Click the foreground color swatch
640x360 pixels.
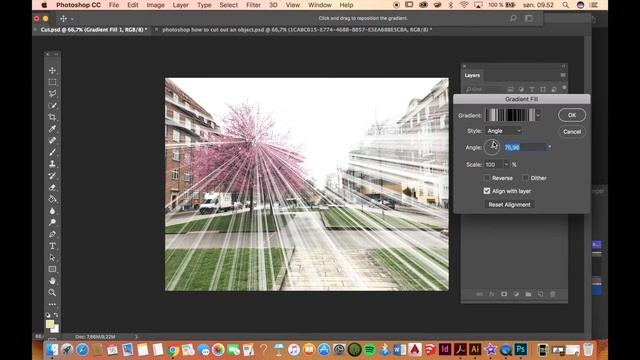50,324
